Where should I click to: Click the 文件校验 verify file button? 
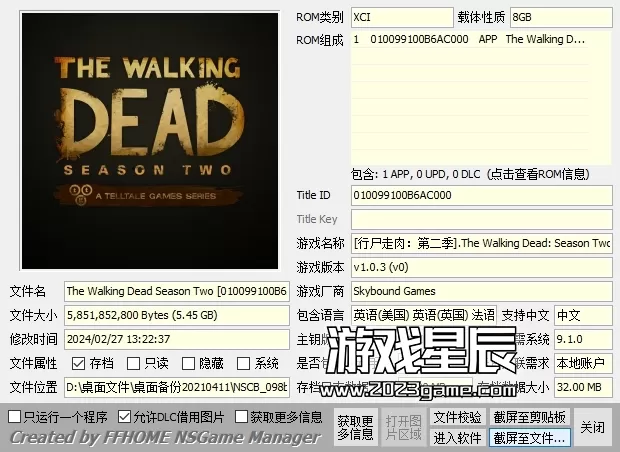coord(457,417)
